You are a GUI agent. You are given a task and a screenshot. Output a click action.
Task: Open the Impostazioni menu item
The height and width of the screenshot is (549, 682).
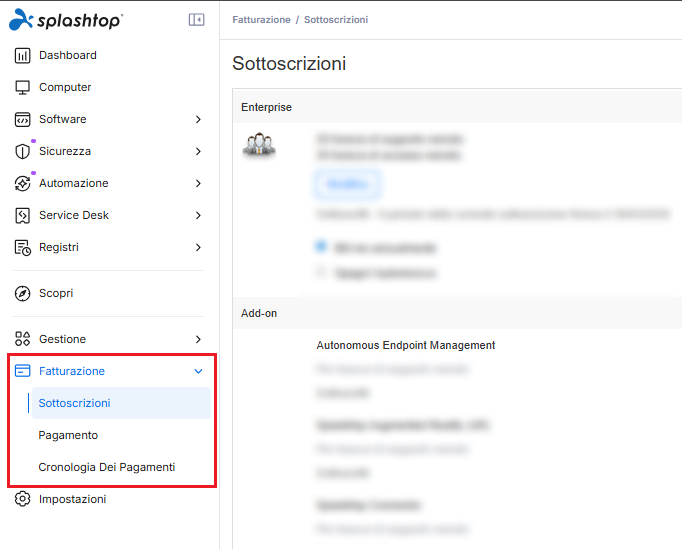(109, 499)
